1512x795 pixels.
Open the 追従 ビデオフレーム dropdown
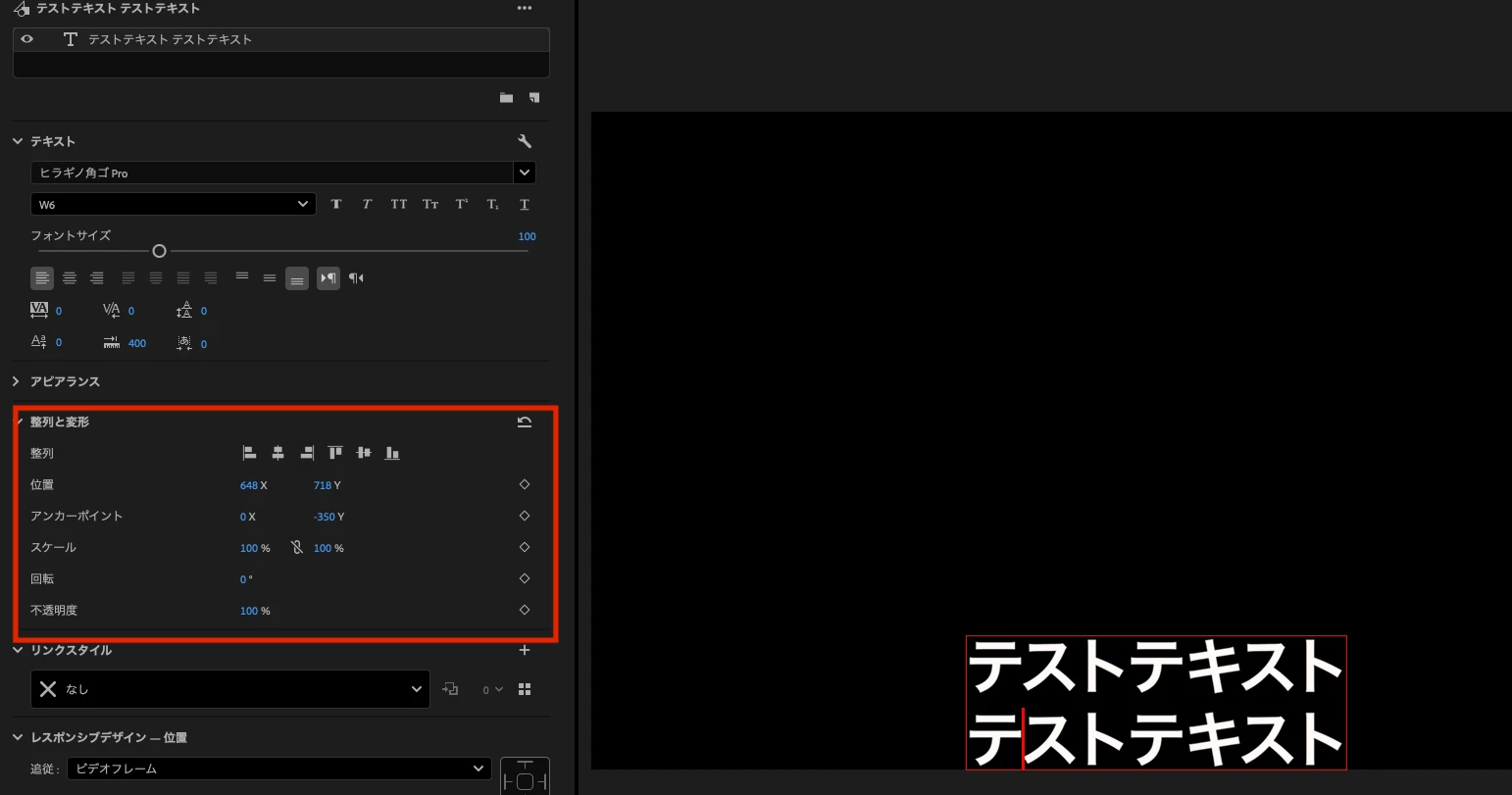click(279, 769)
